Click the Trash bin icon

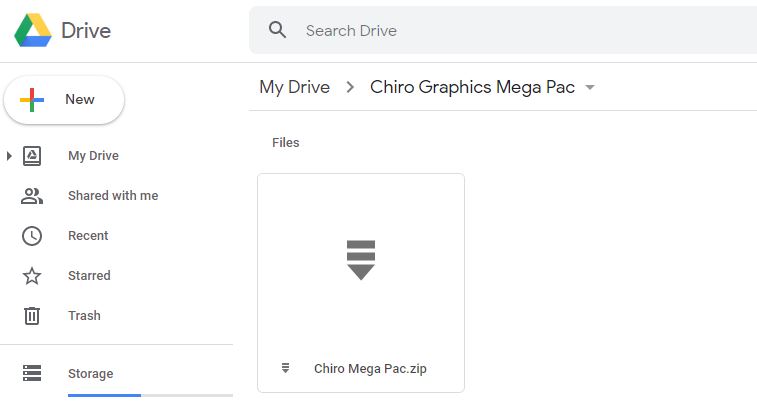[x=32, y=316]
